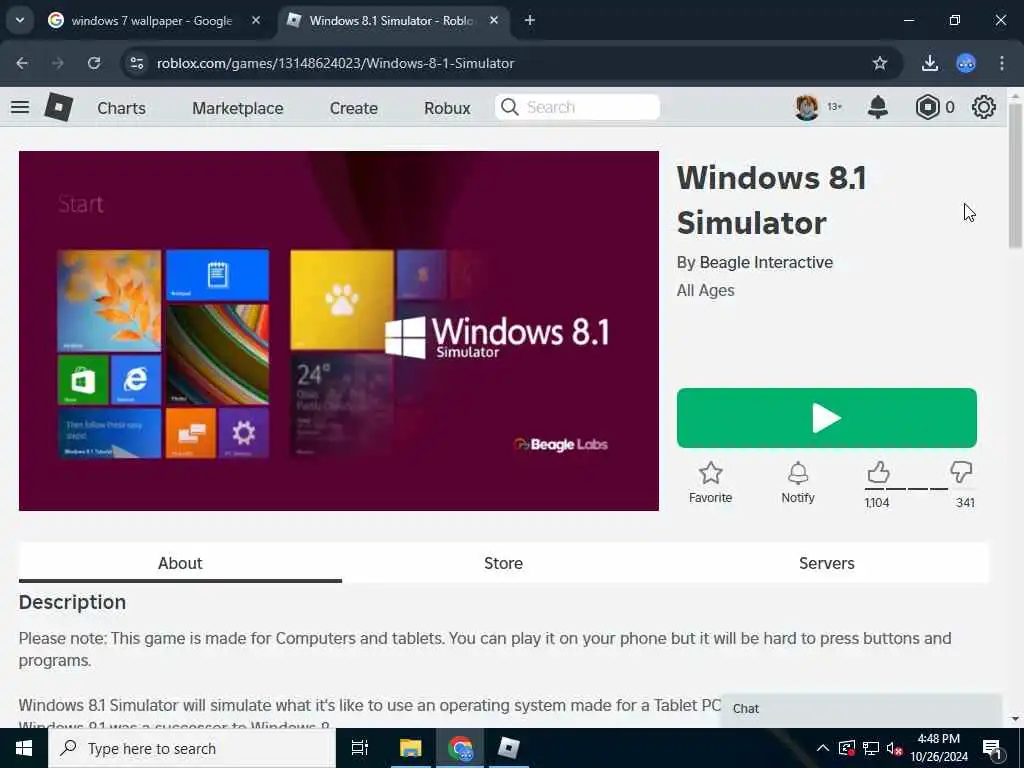
Task: Go back with browser back arrow
Action: point(22,63)
